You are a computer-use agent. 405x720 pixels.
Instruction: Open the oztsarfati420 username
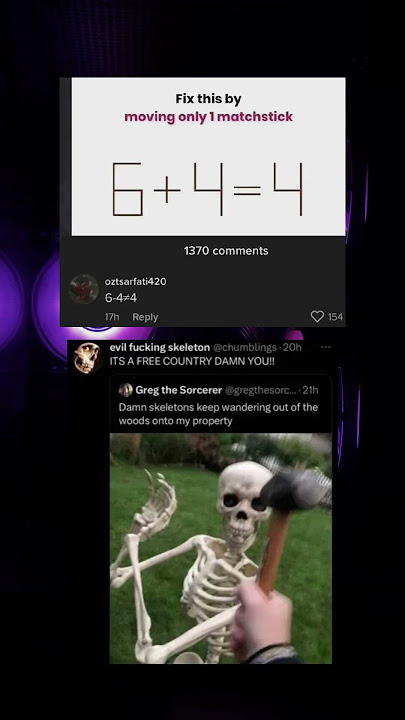tap(135, 281)
